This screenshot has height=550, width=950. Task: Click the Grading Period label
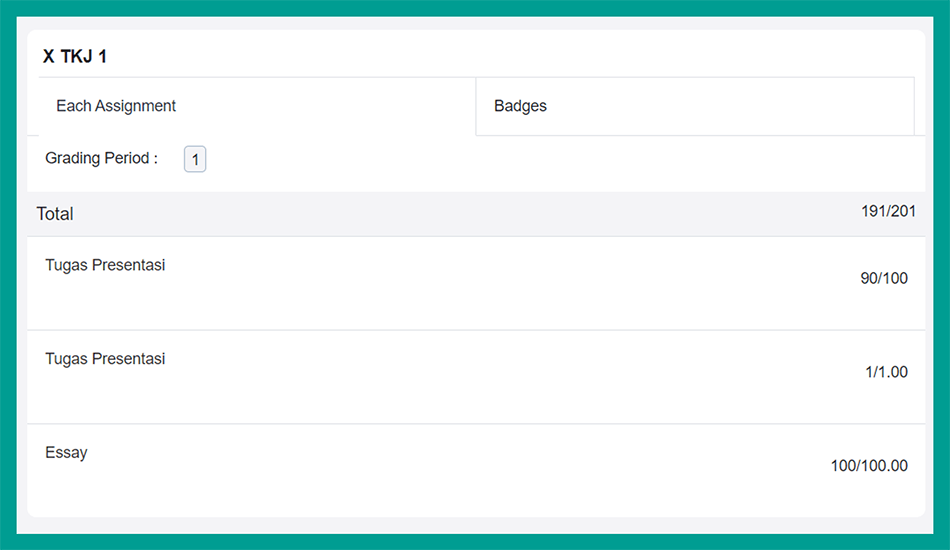click(101, 158)
